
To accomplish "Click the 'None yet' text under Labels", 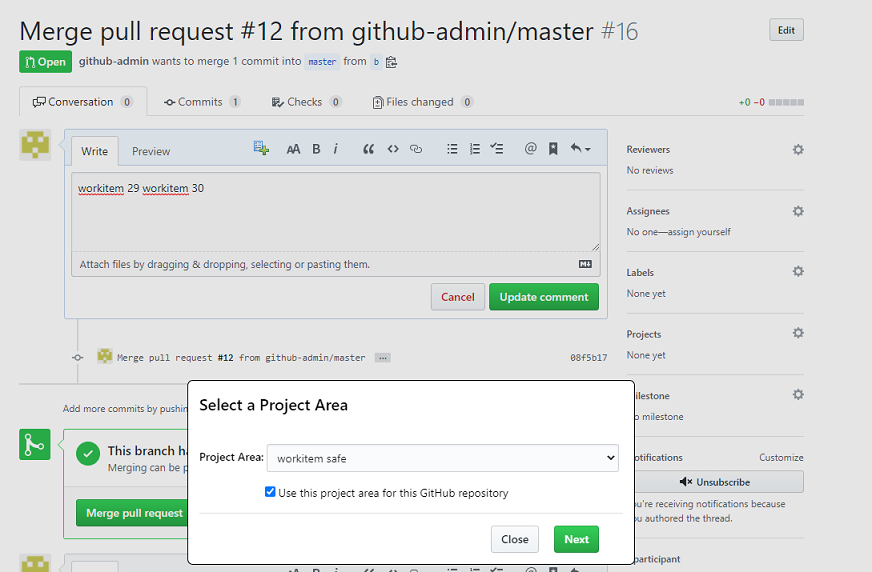I will point(646,294).
